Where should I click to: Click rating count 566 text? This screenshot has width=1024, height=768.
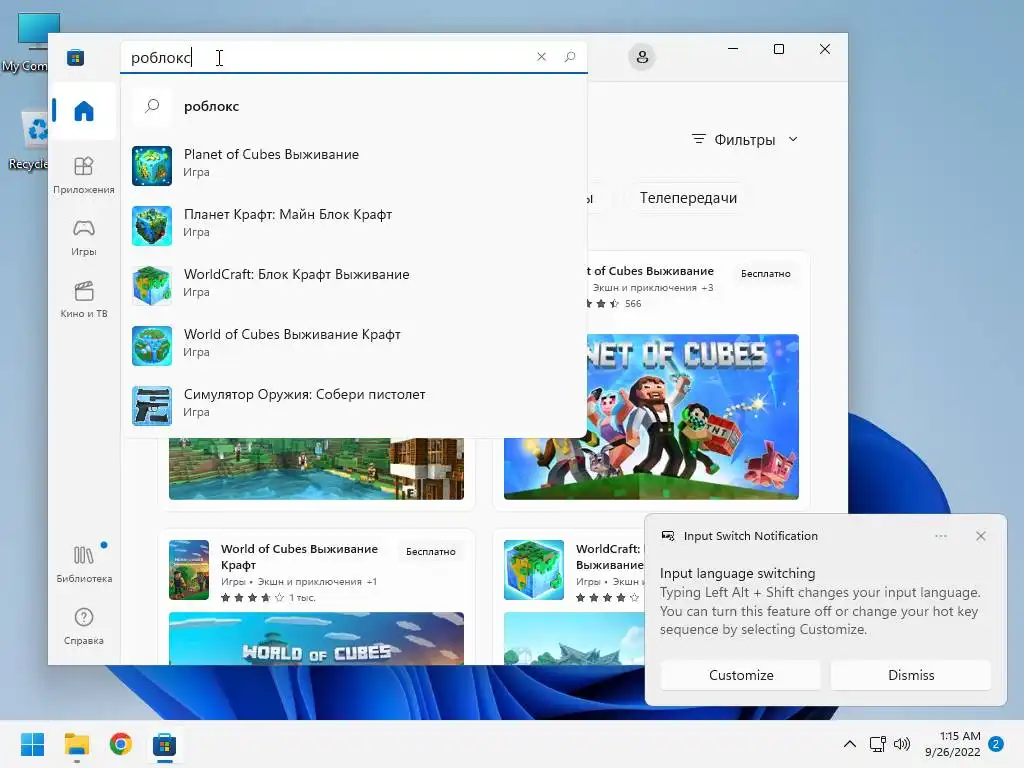pos(633,304)
